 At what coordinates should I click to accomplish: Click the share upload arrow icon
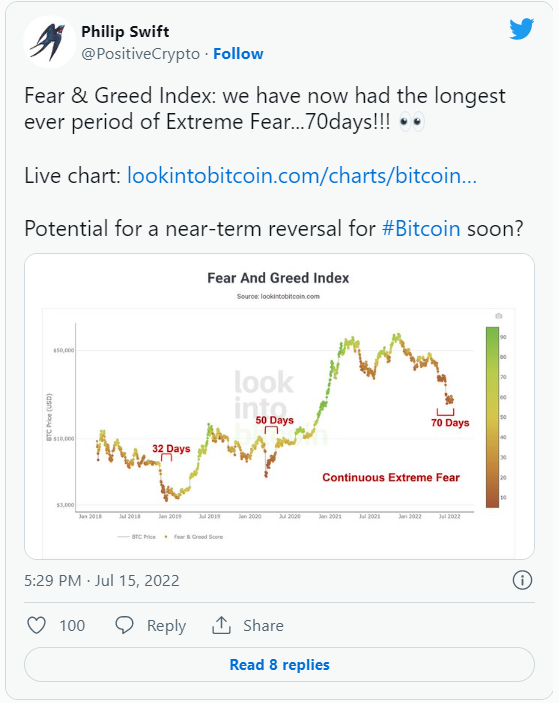pyautogui.click(x=221, y=625)
